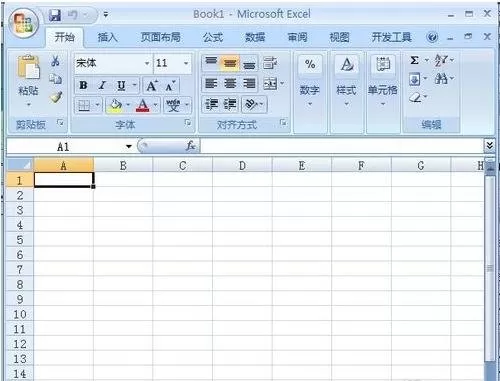
Task: Open the 字体 group dialog launcher
Action: tap(188, 123)
